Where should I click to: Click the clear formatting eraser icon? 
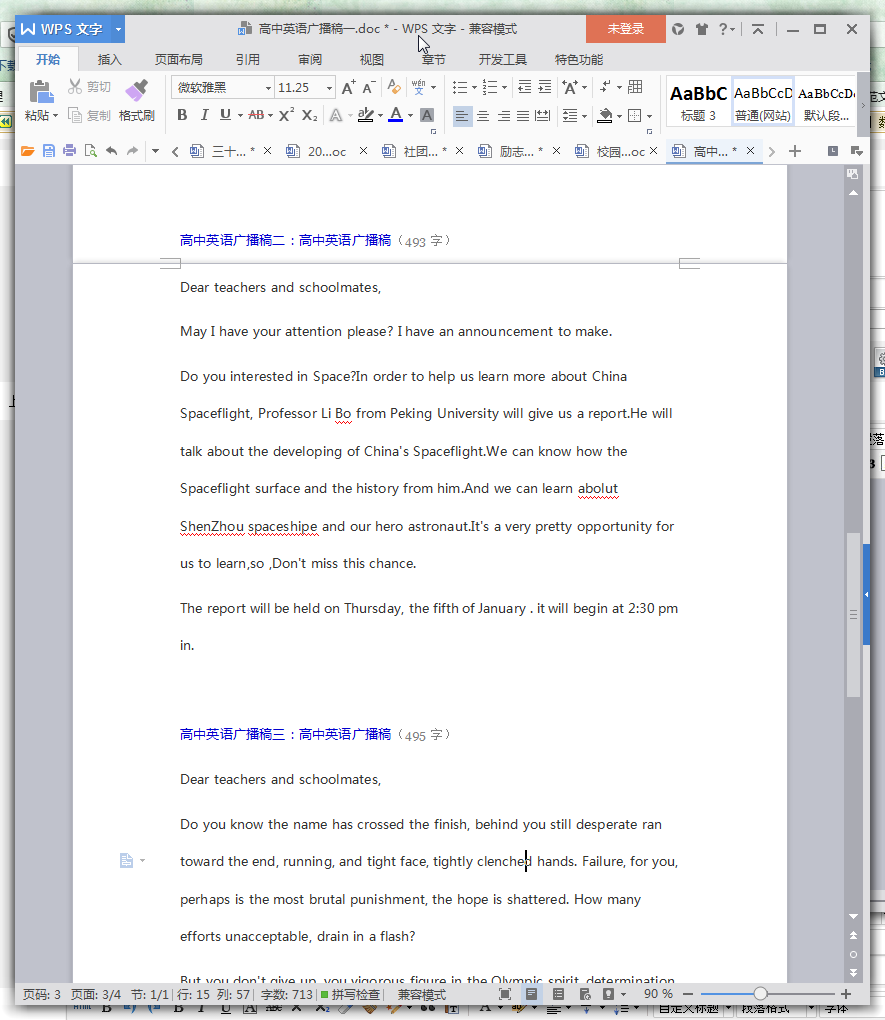[x=394, y=87]
